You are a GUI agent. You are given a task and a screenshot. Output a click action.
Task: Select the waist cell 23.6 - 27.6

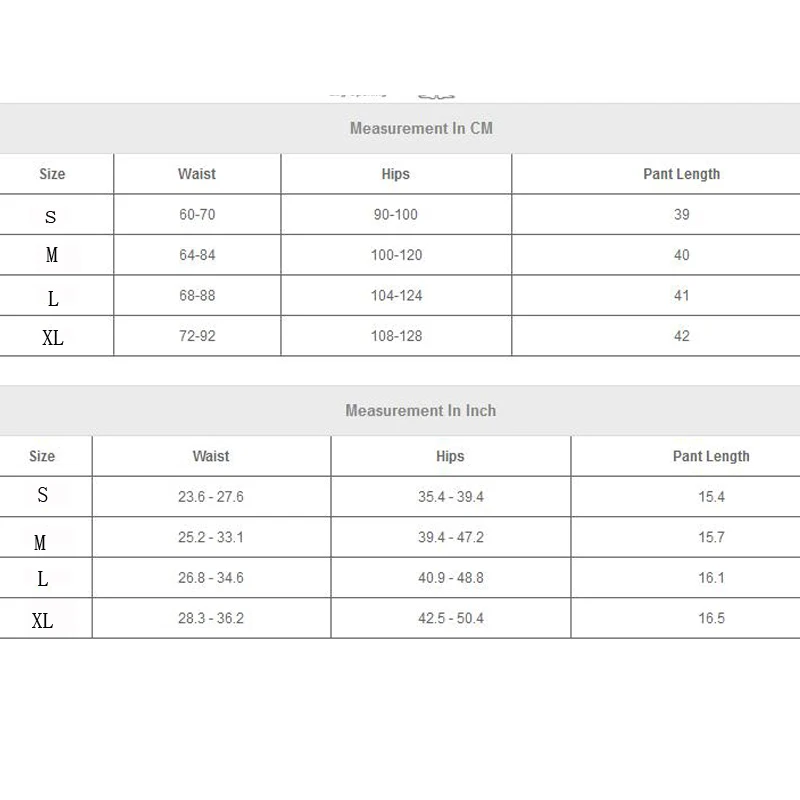211,497
